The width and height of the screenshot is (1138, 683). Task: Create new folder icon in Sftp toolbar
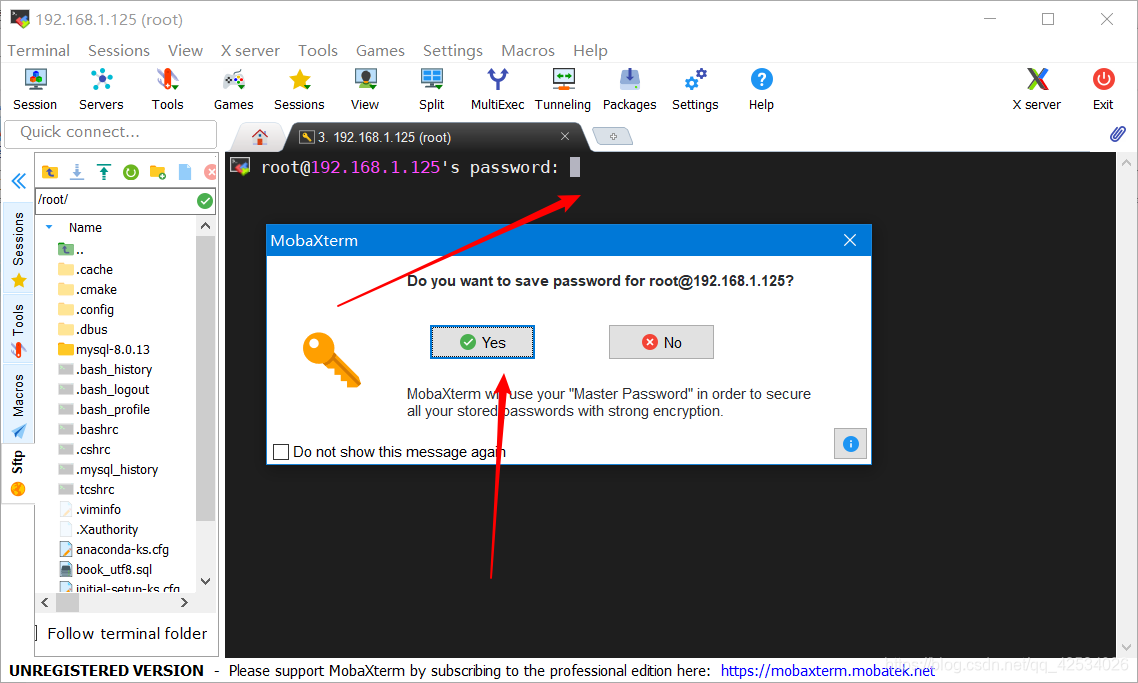click(x=157, y=172)
